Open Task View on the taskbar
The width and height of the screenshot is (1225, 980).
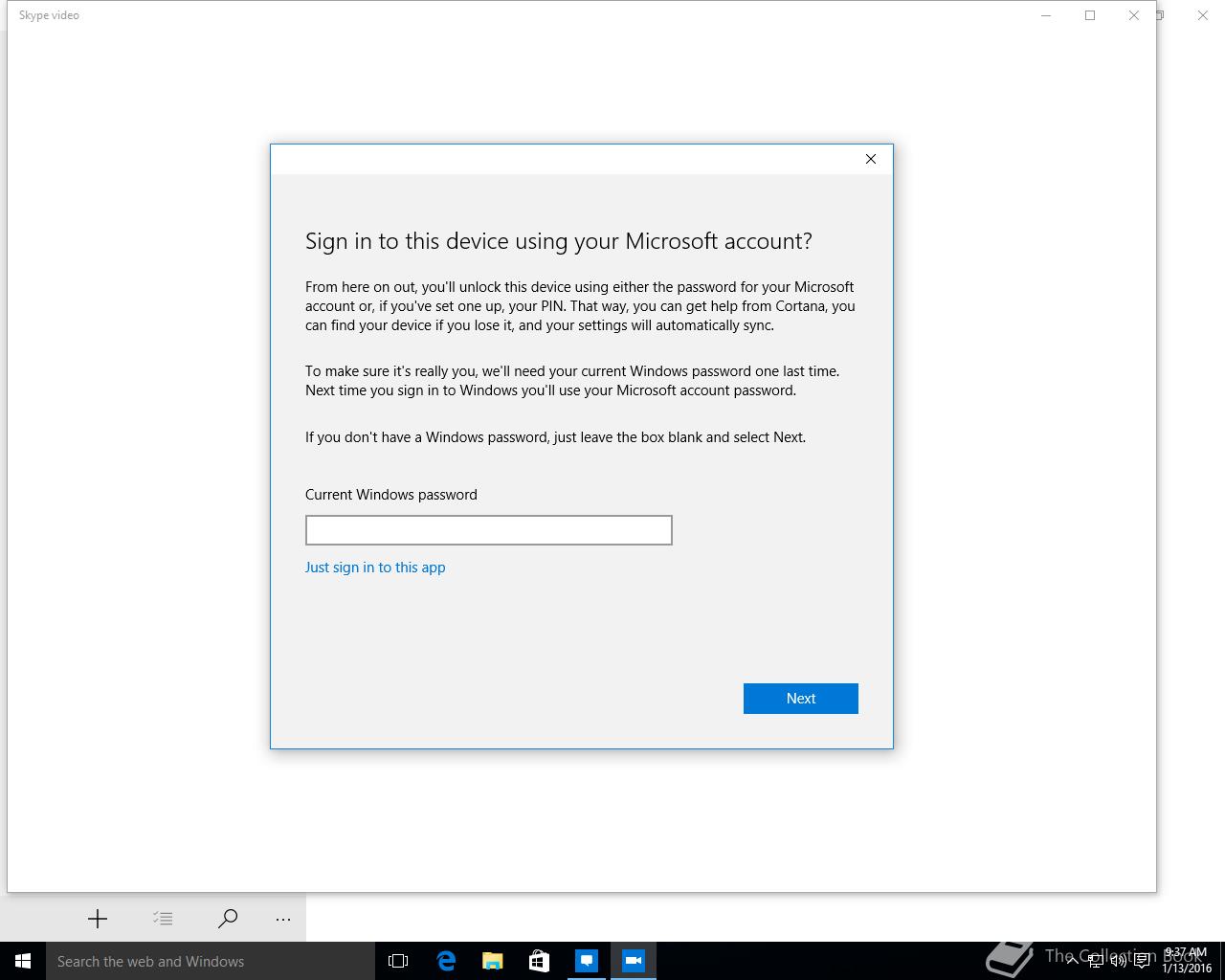(x=398, y=961)
